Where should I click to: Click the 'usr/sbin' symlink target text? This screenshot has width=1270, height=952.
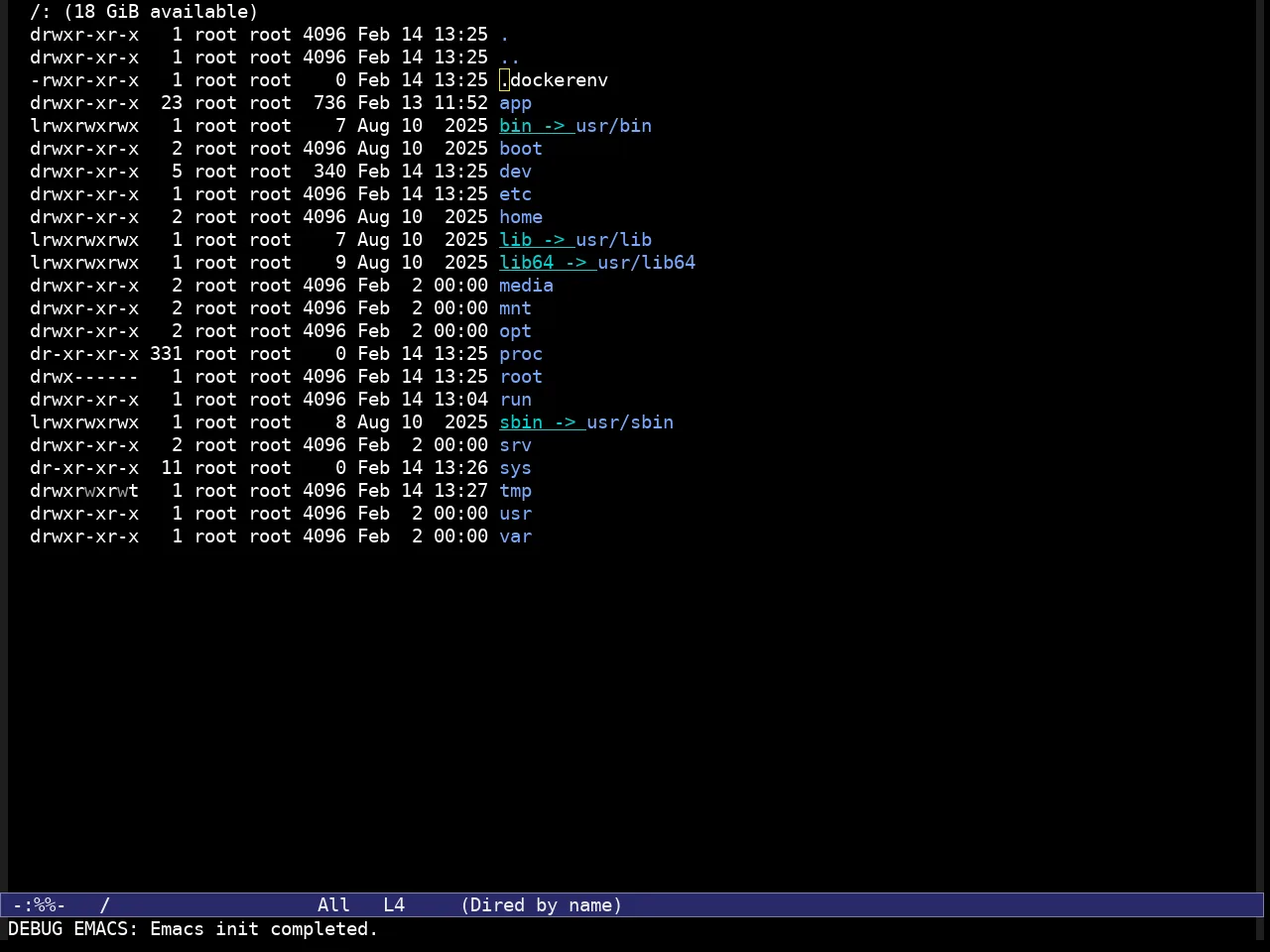[x=630, y=422]
